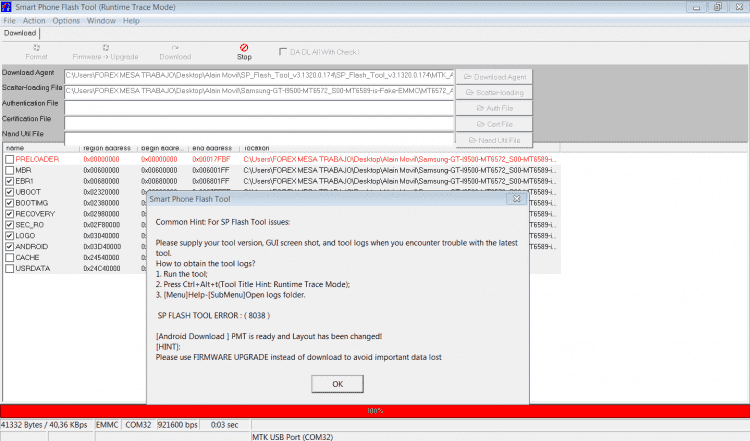
Task: Click the Auth File button
Action: point(494,108)
